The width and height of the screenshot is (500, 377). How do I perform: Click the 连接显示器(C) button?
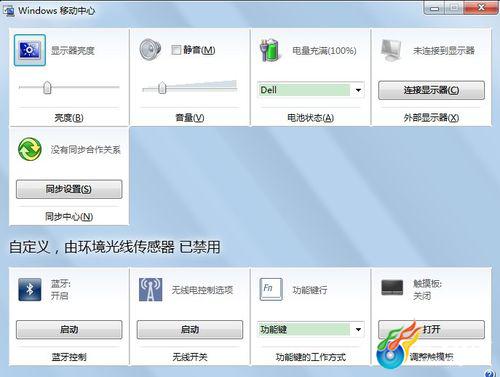coord(431,90)
